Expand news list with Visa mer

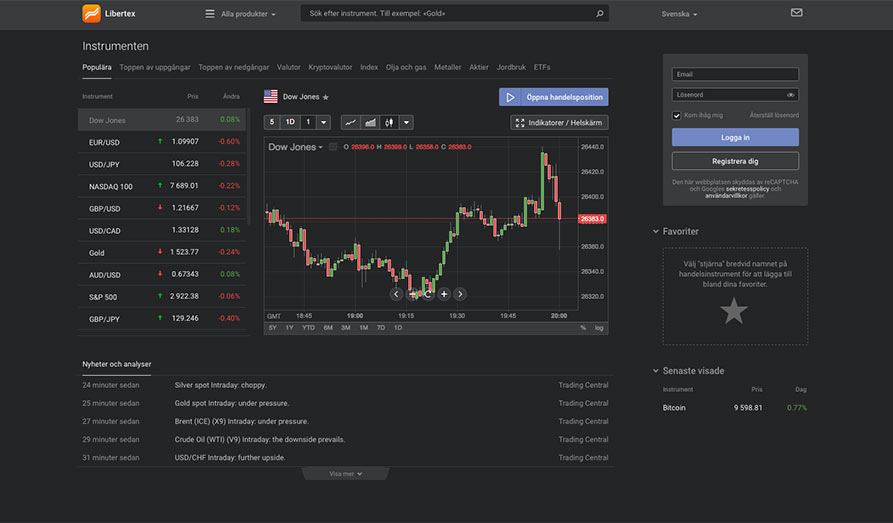tap(345, 474)
